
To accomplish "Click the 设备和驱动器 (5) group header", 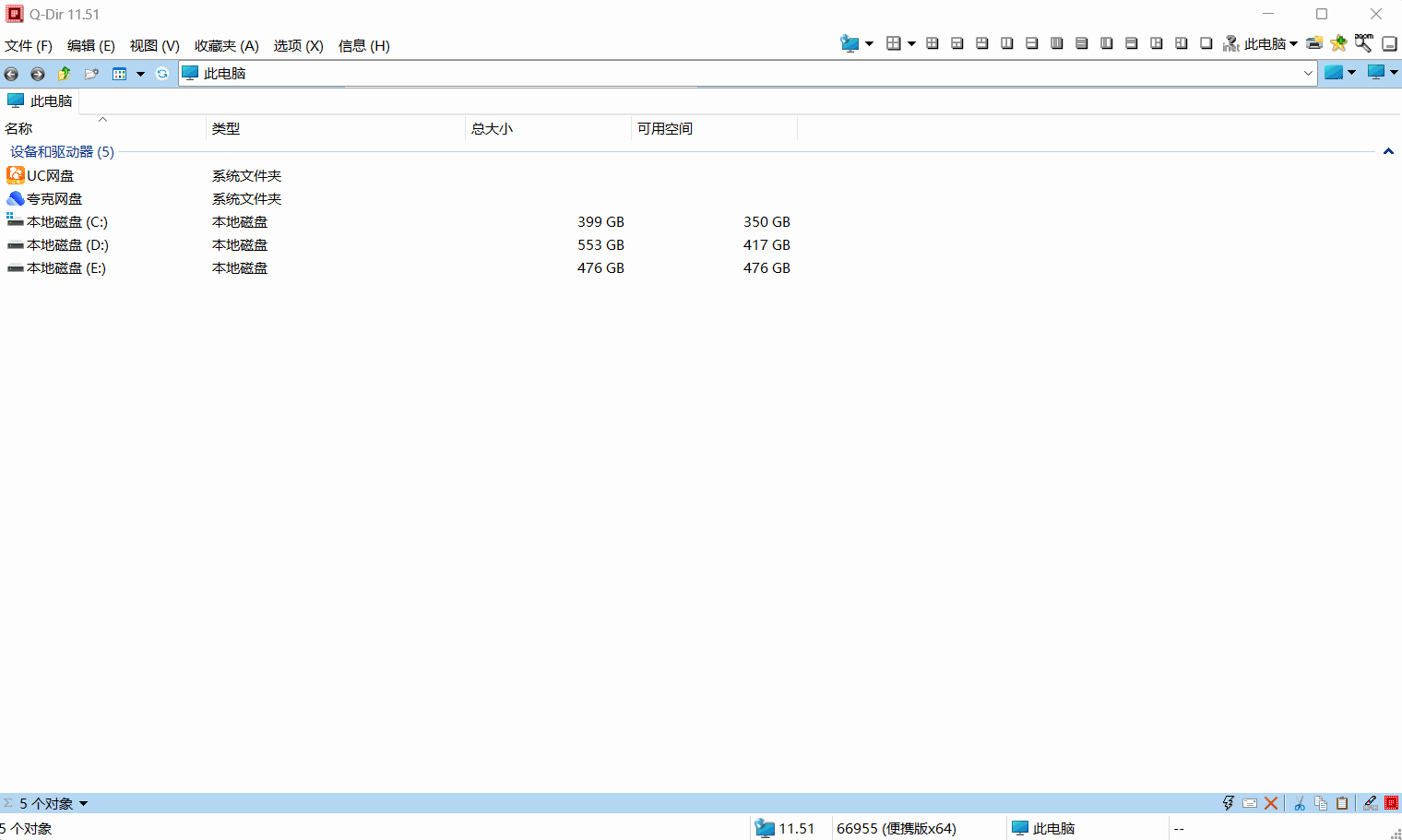I will point(62,152).
